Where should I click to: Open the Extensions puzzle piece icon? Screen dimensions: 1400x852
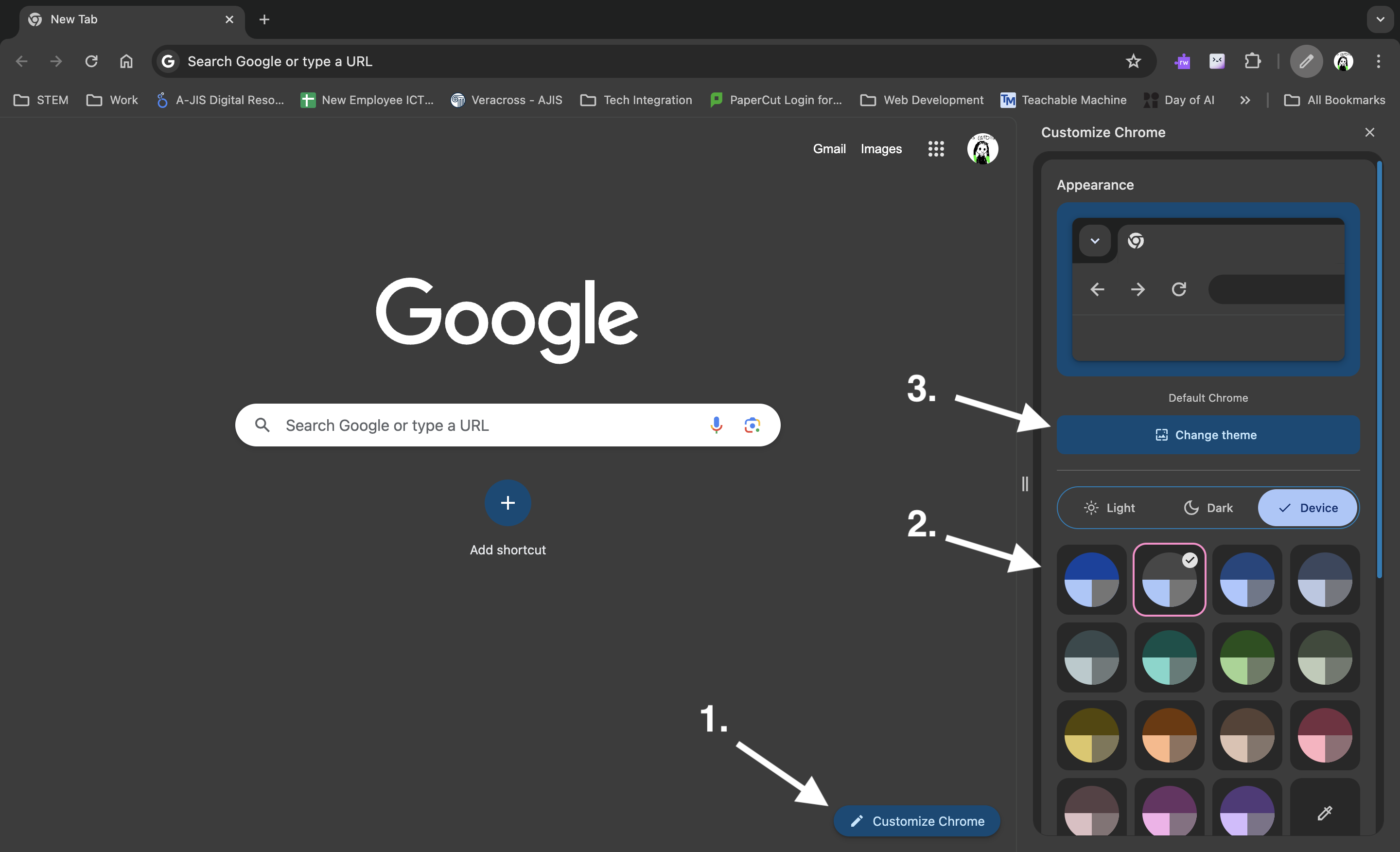pyautogui.click(x=1252, y=61)
